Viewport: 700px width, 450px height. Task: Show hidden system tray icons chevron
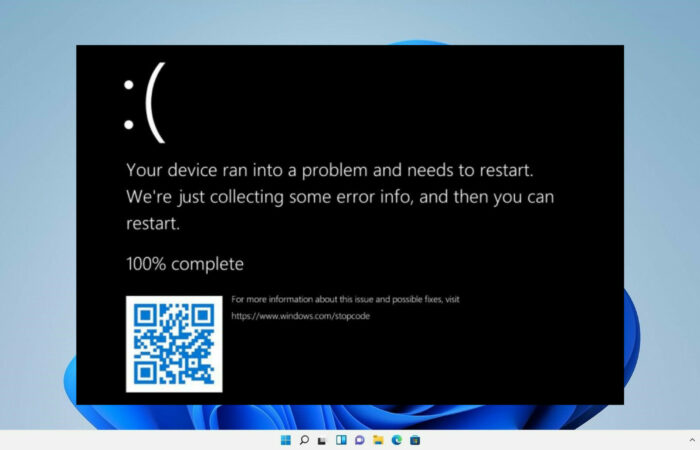coord(692,441)
